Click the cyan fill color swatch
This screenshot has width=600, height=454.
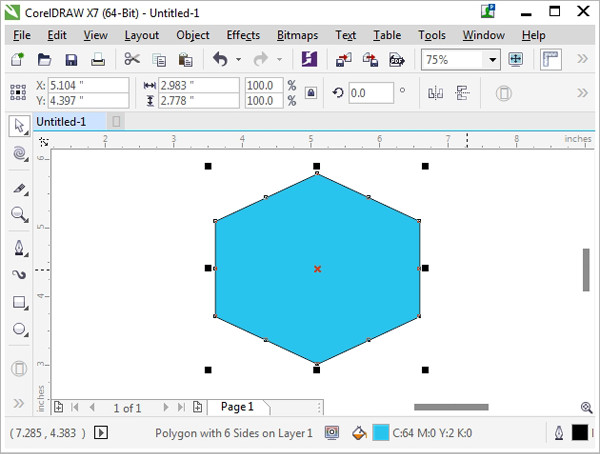pyautogui.click(x=381, y=433)
